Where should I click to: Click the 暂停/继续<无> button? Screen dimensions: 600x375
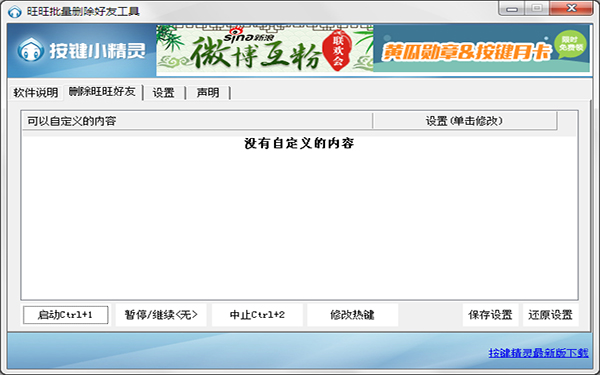click(x=161, y=315)
